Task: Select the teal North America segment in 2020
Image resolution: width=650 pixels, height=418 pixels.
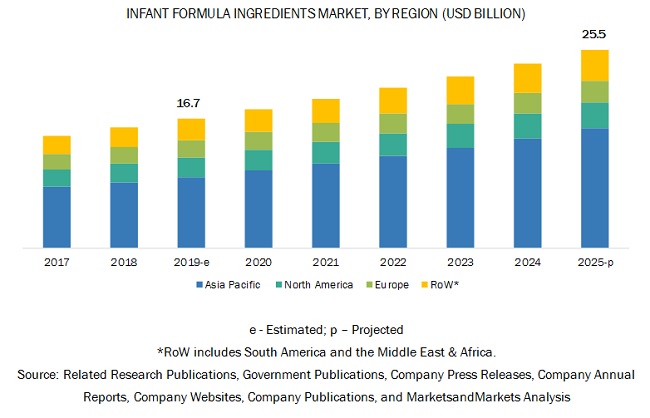Action: (x=258, y=160)
